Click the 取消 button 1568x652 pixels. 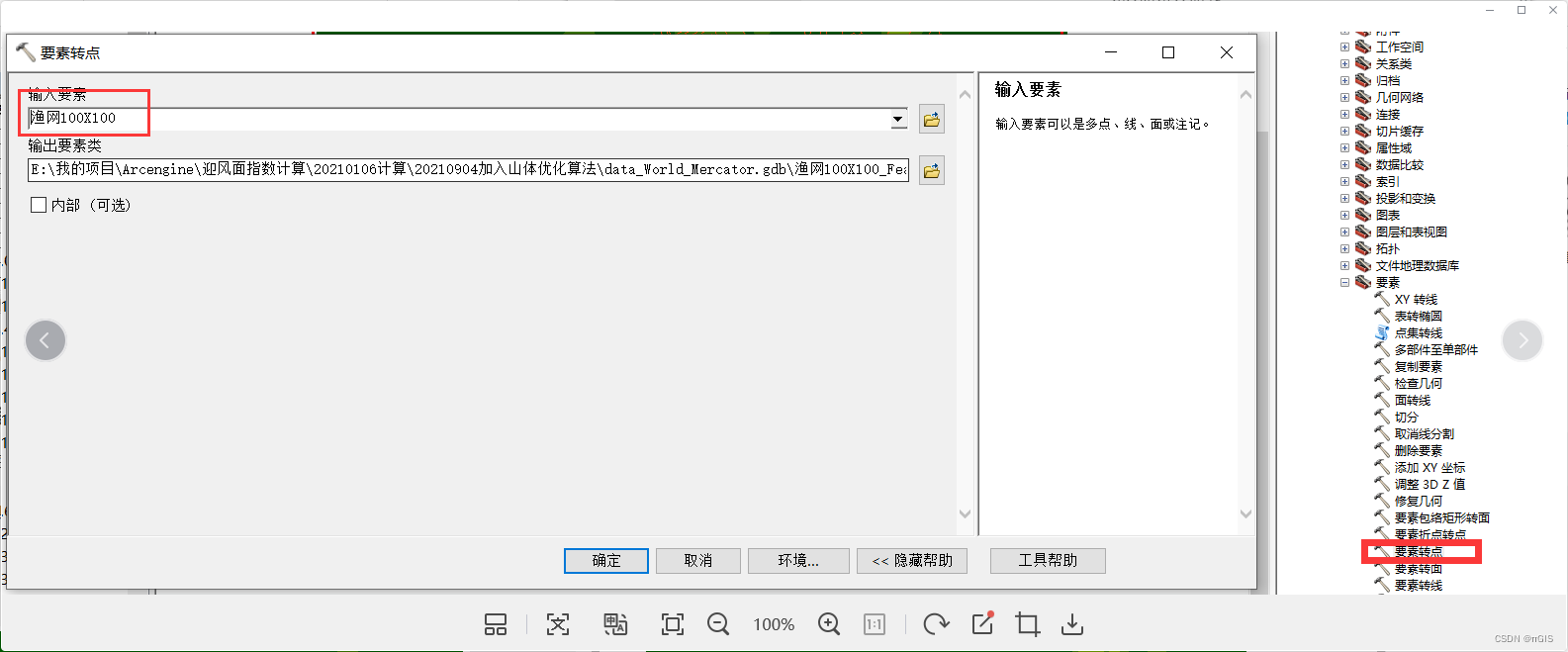(698, 561)
